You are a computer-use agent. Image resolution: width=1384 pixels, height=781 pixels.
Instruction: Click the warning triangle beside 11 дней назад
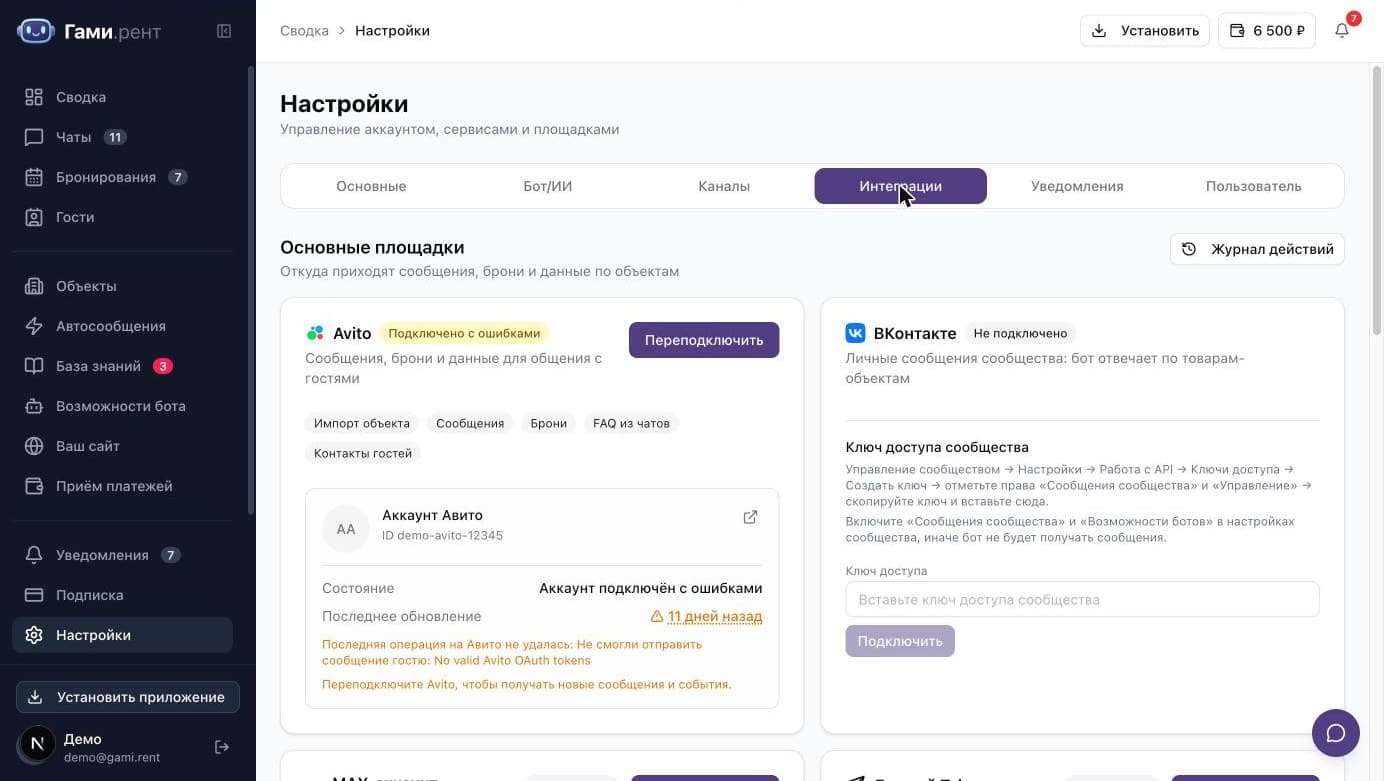[x=657, y=617]
